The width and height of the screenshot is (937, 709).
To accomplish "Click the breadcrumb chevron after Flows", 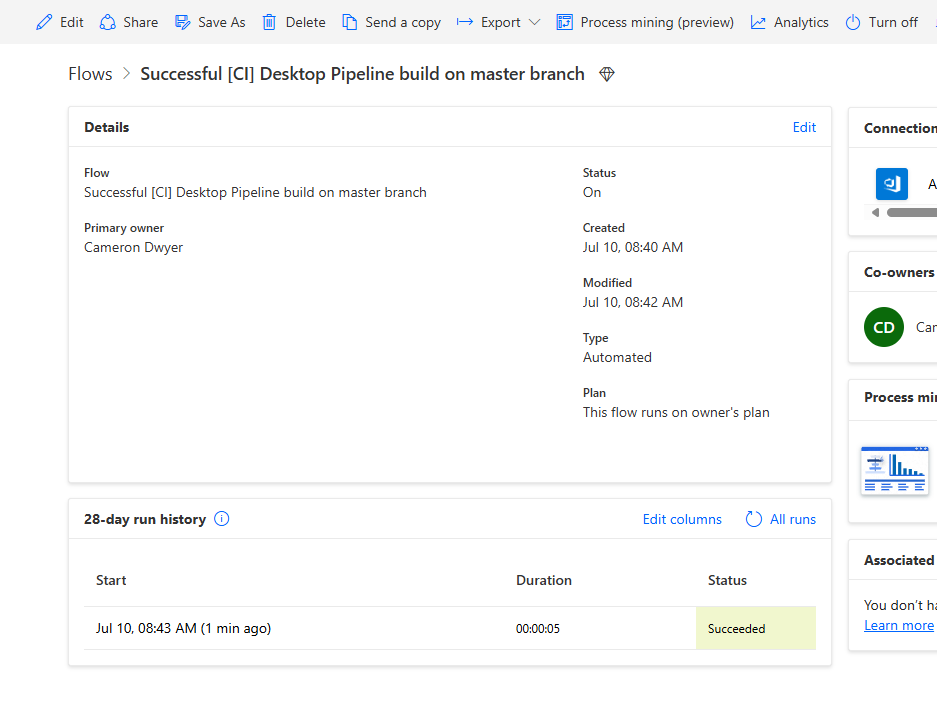I will pyautogui.click(x=127, y=74).
